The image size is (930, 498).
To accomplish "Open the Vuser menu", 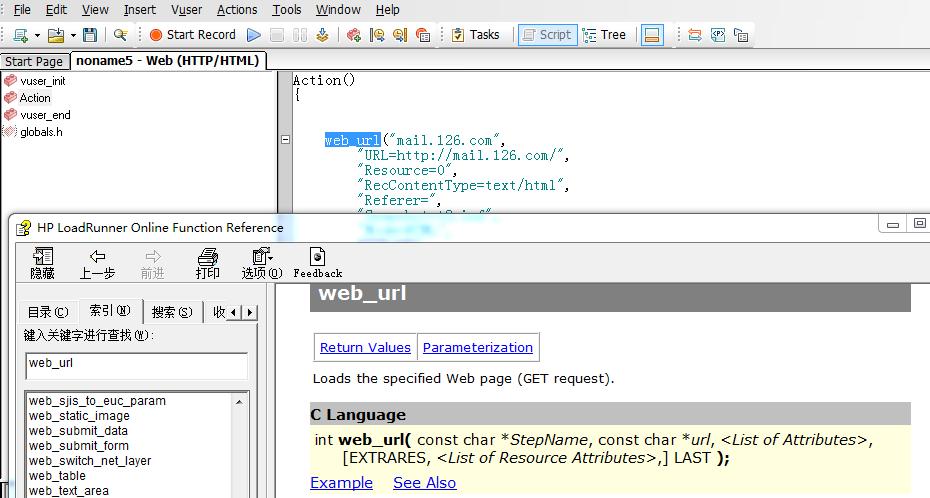I will 186,10.
